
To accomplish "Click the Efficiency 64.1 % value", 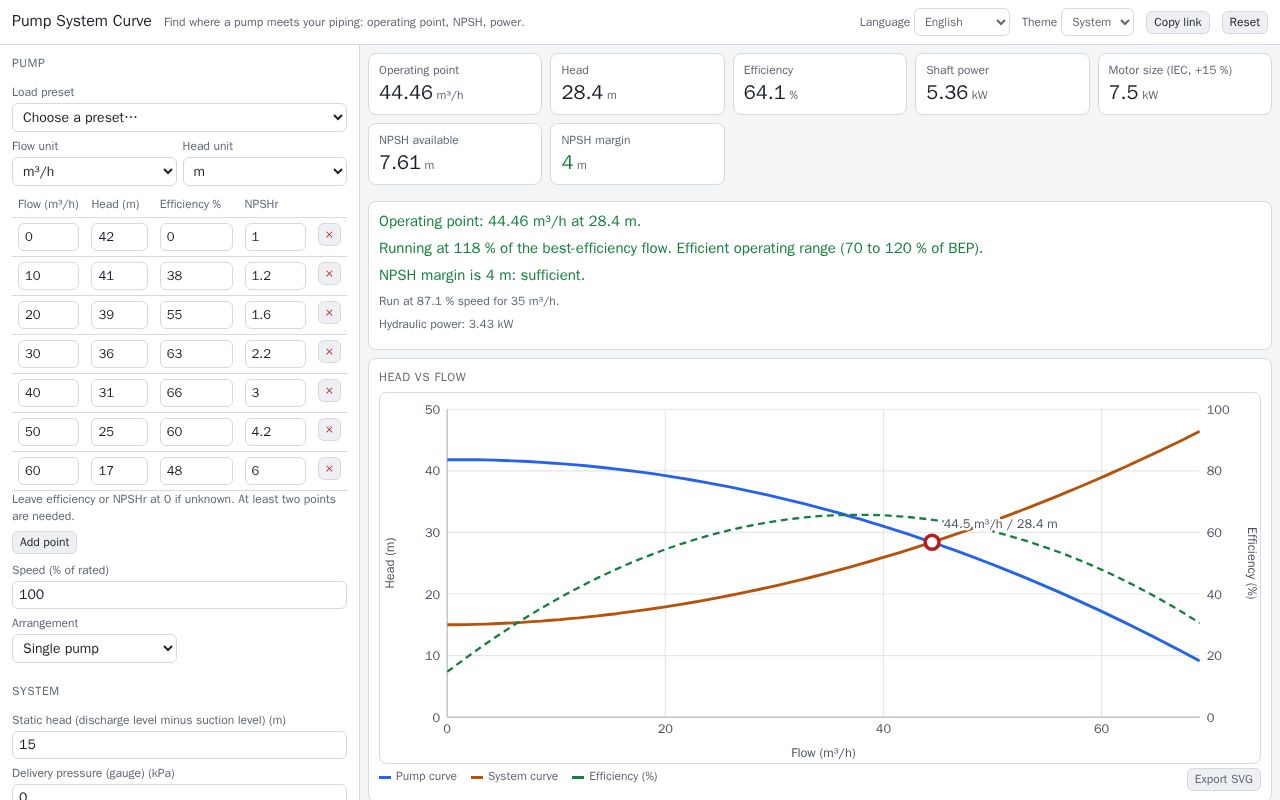I will click(x=771, y=93).
